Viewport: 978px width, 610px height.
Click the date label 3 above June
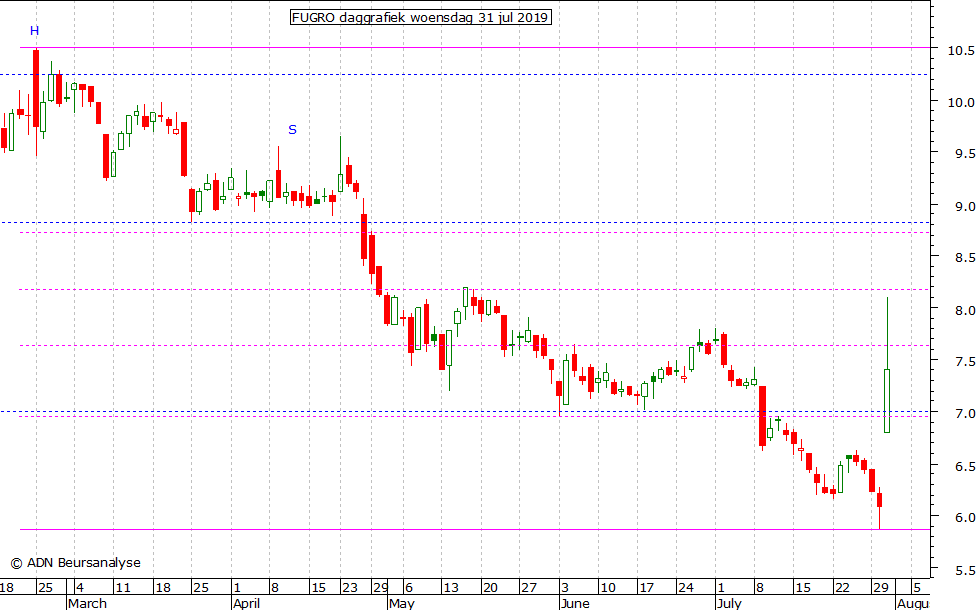point(565,588)
